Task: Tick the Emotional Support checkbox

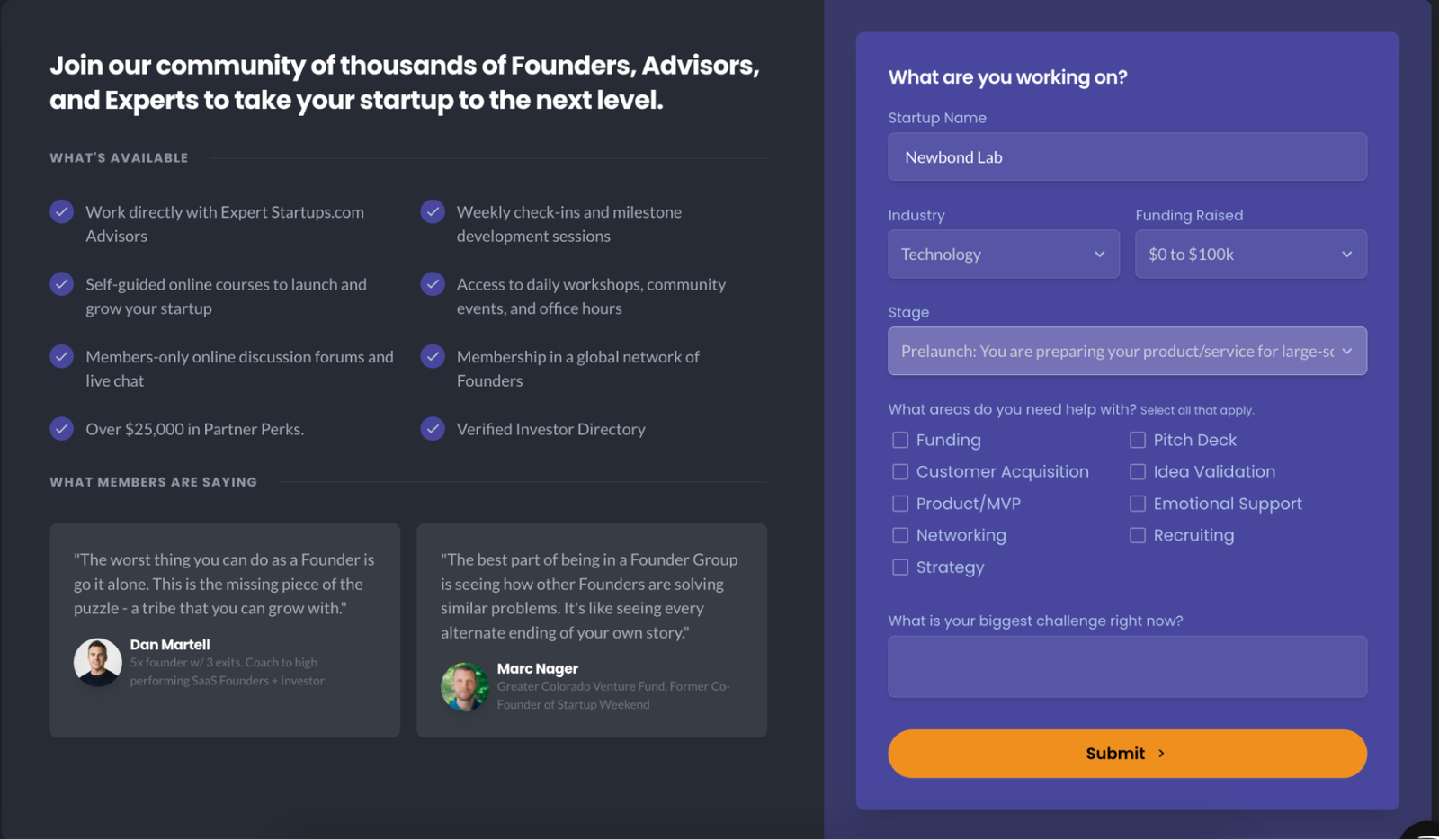Action: tap(1138, 504)
